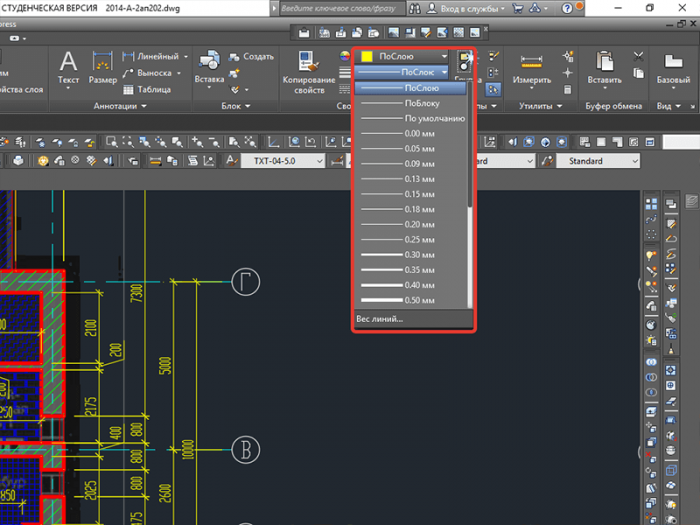Click the UCS axis icon in the toolbar
This screenshot has width=700, height=525.
(273, 142)
